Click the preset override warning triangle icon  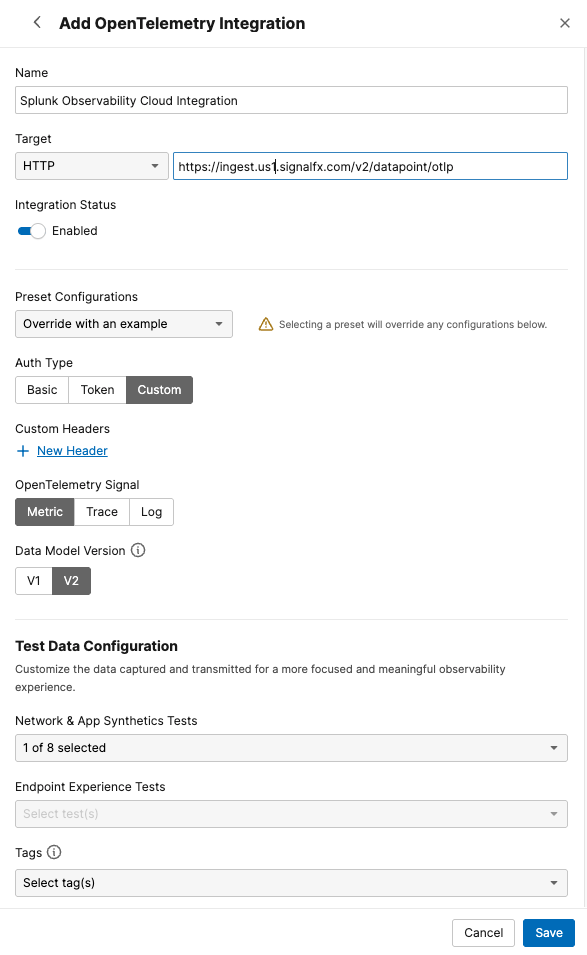(x=266, y=324)
